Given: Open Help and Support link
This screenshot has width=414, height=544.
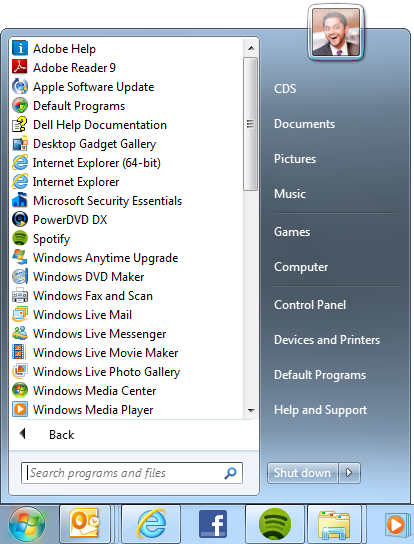Looking at the screenshot, I should (320, 410).
